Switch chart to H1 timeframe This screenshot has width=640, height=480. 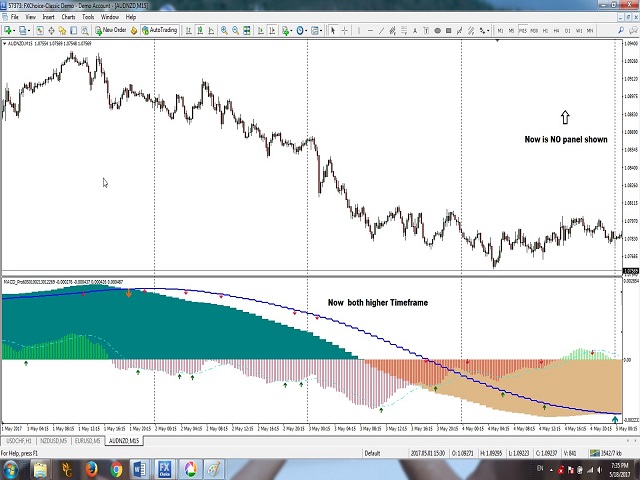click(545, 31)
